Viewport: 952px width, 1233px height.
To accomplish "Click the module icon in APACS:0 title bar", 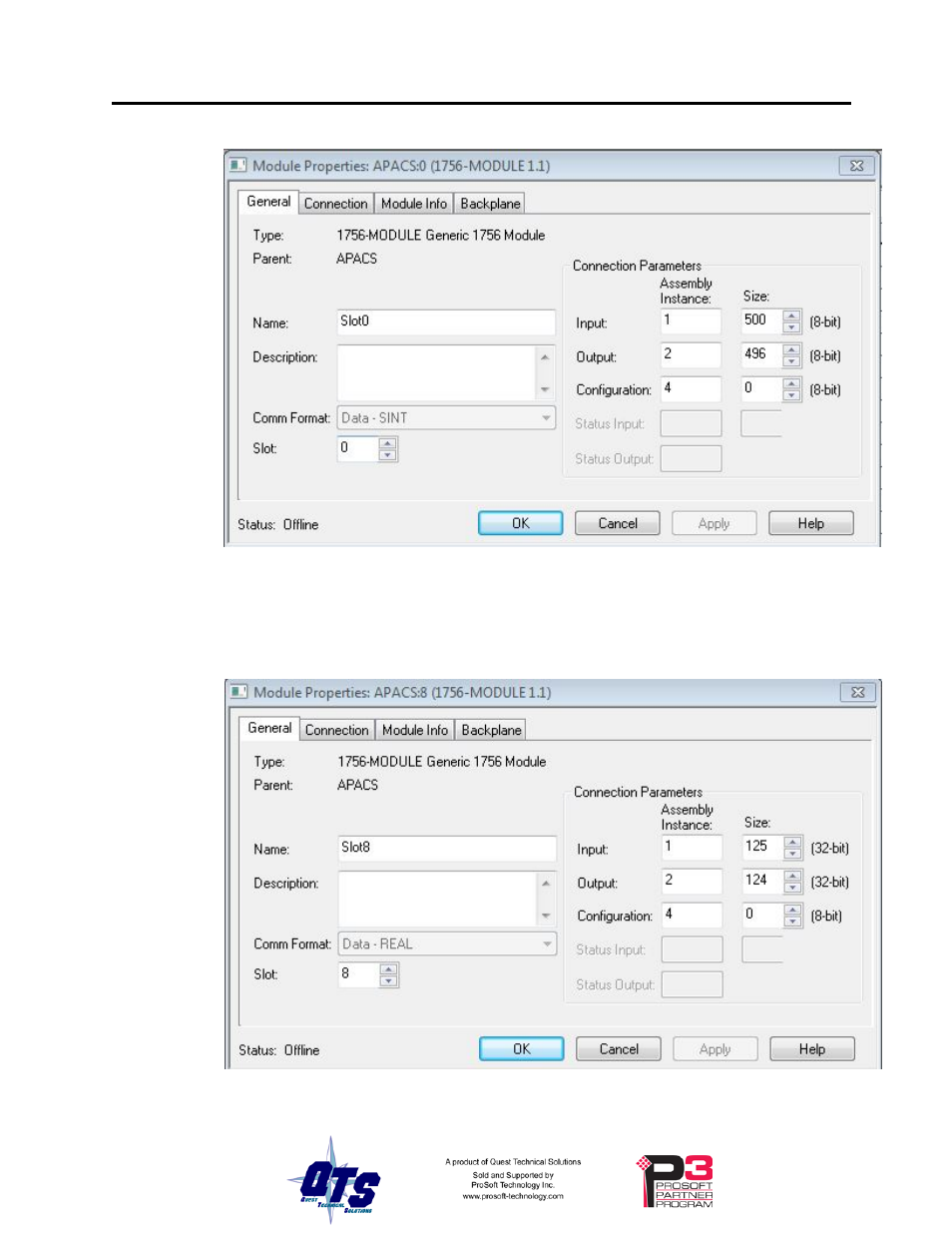I will click(x=238, y=165).
